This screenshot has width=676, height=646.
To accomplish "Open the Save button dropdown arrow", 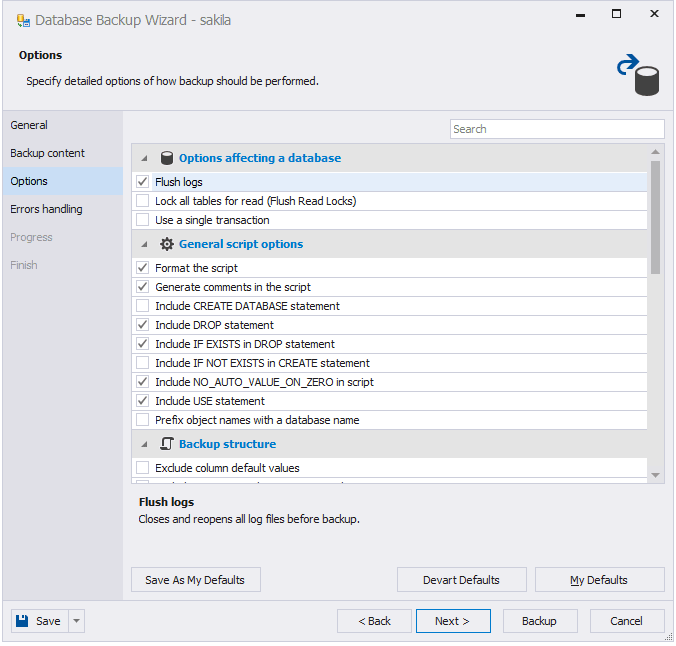I will coord(76,621).
